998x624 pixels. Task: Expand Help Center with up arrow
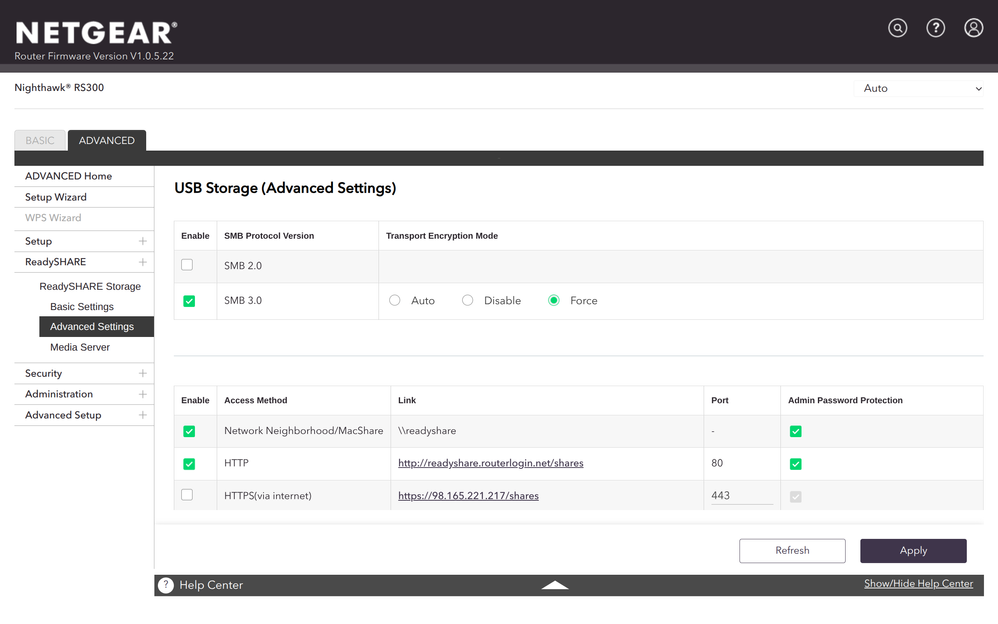point(555,585)
